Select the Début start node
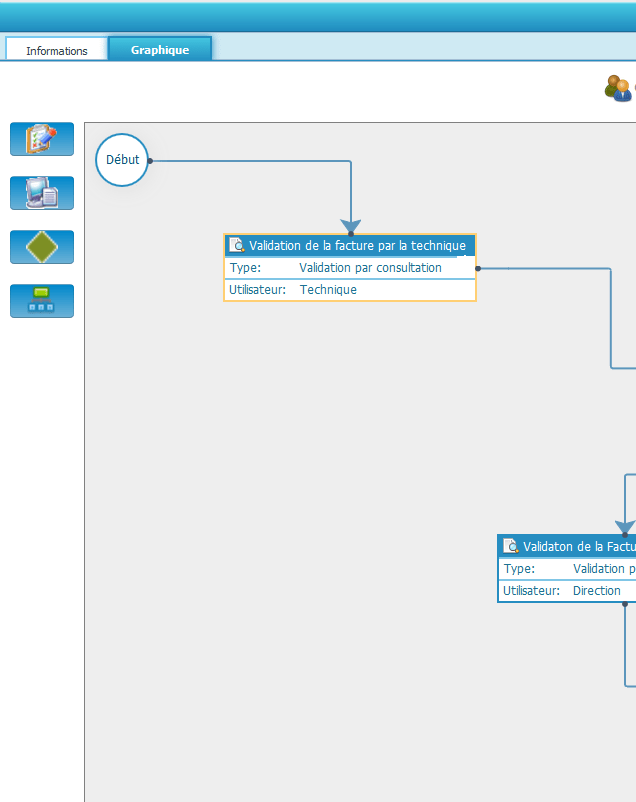 (x=122, y=160)
